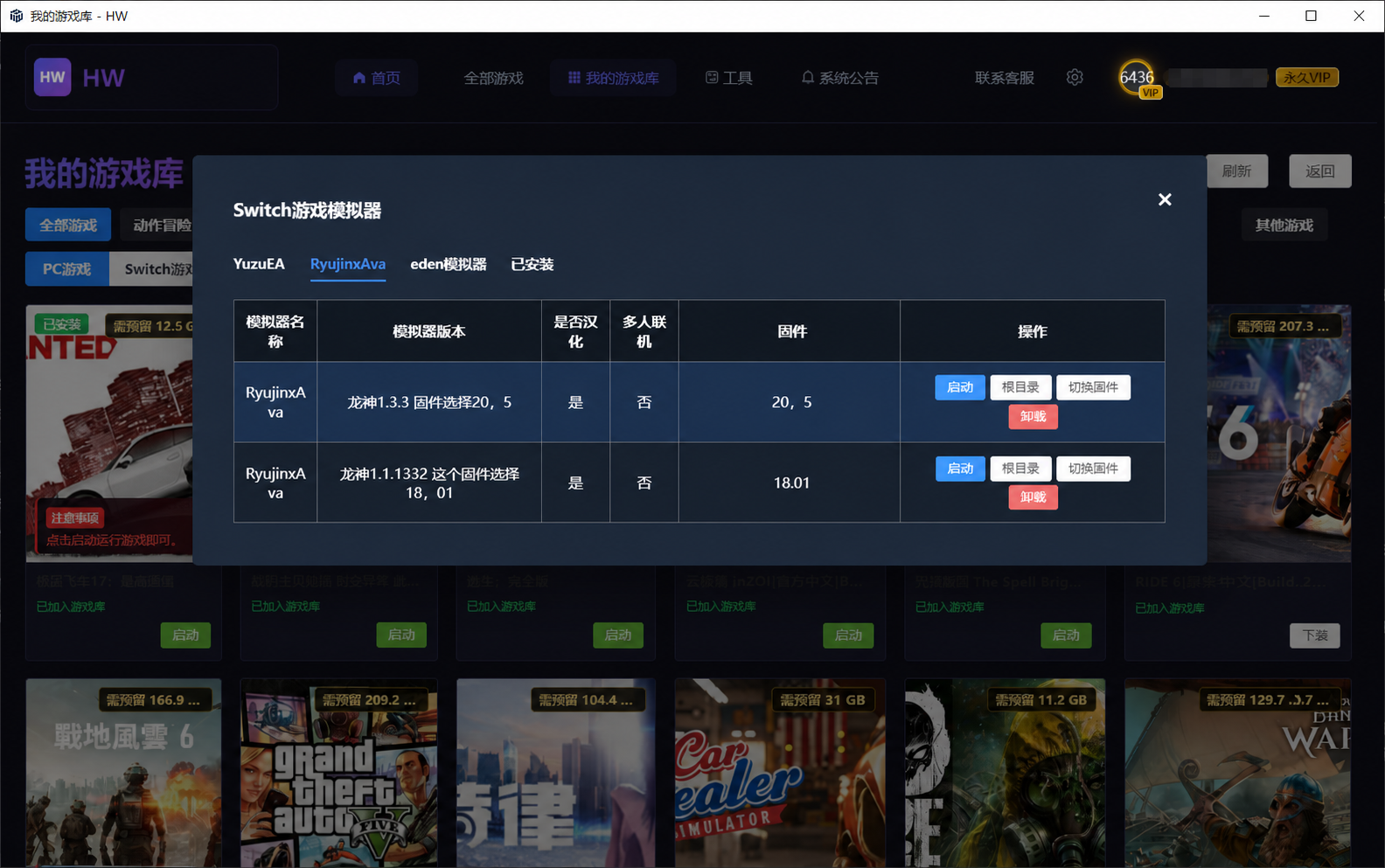Open the 戰地風雲 6 game thumbnail

click(123, 774)
